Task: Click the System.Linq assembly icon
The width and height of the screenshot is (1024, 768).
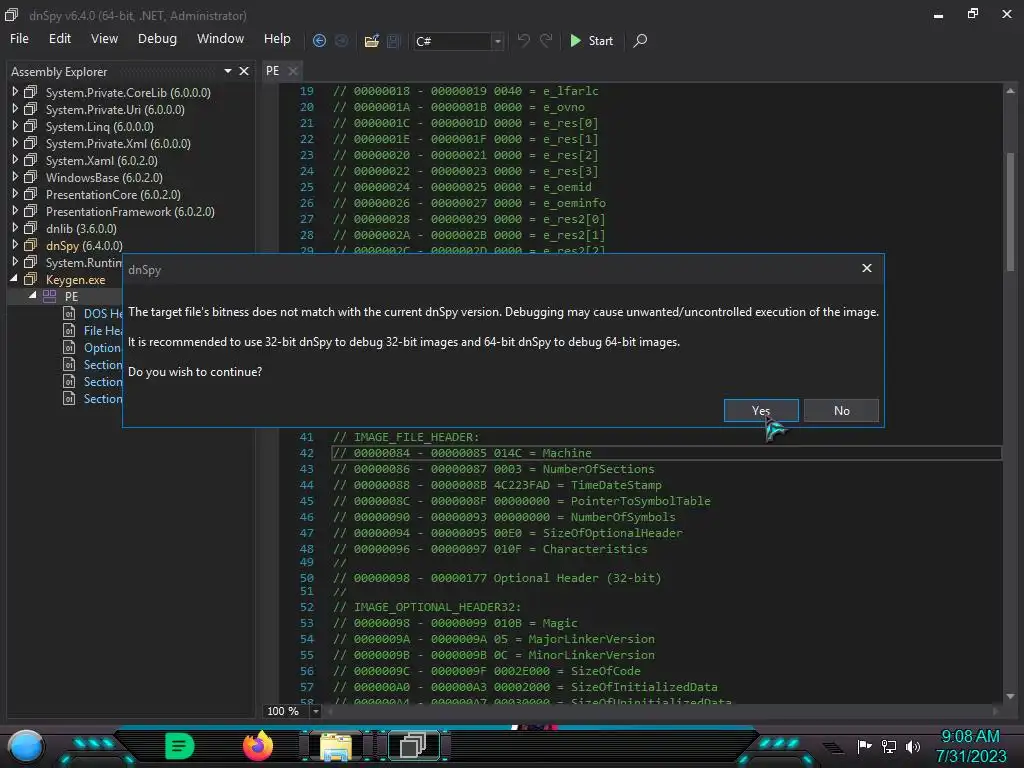Action: (31, 126)
